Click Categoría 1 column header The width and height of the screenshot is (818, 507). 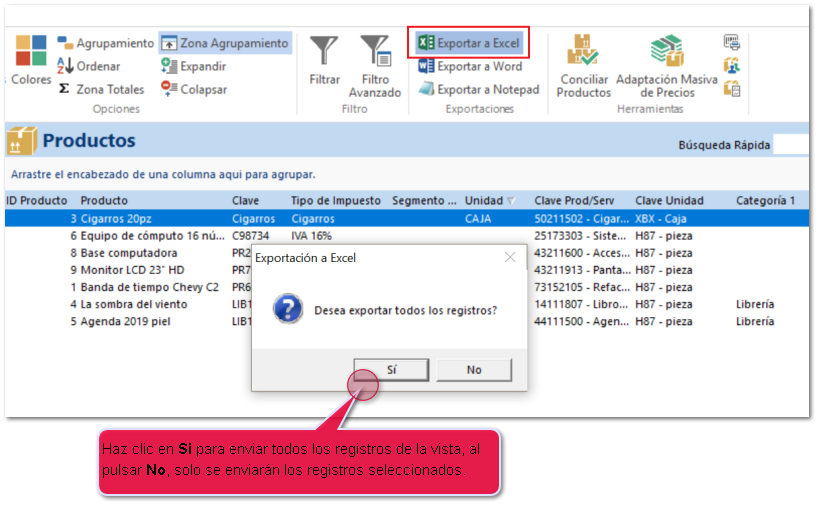(765, 200)
